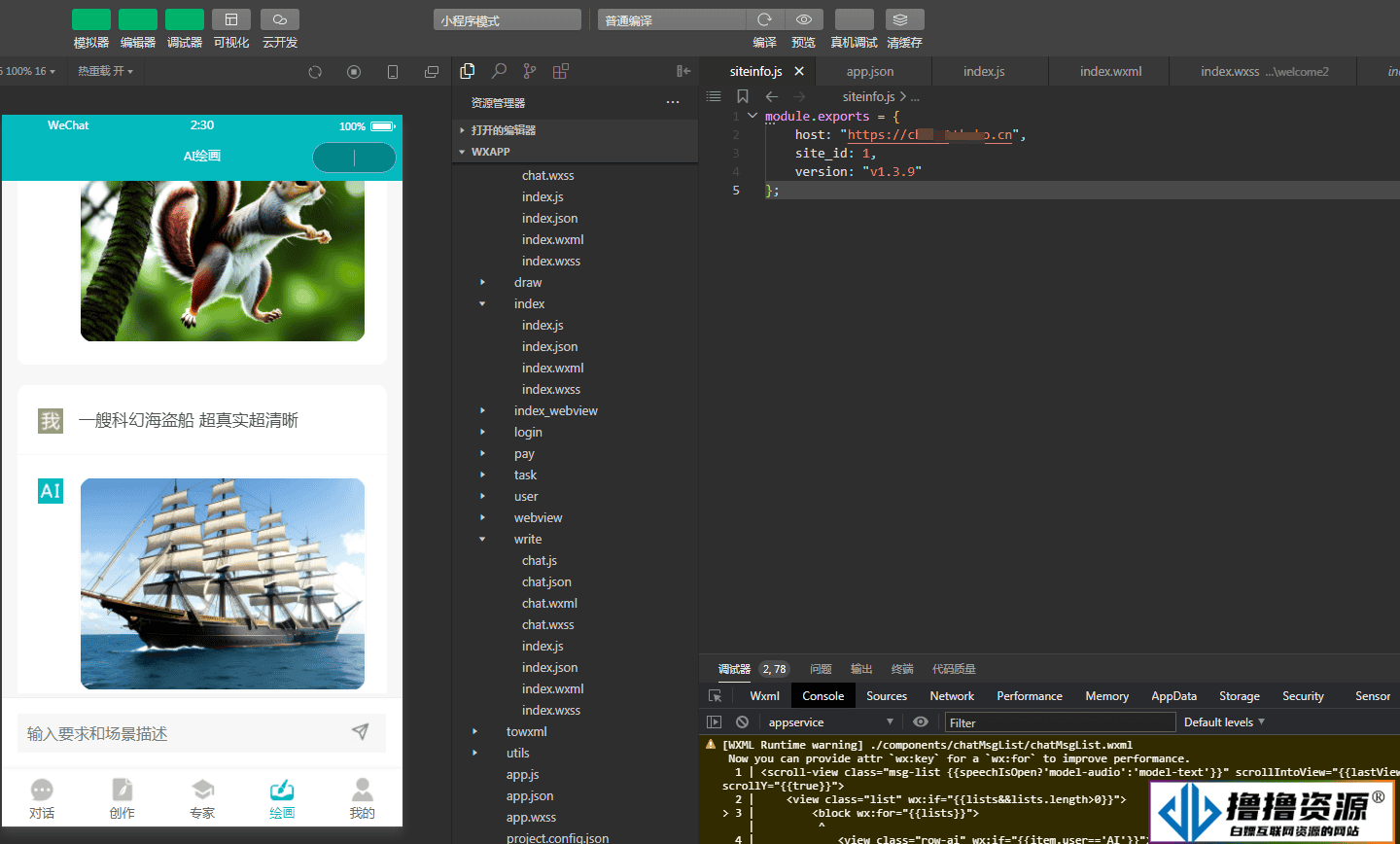The width and height of the screenshot is (1400, 844).
Task: Open the 热重载 开 hot reload dropdown
Action: [105, 71]
